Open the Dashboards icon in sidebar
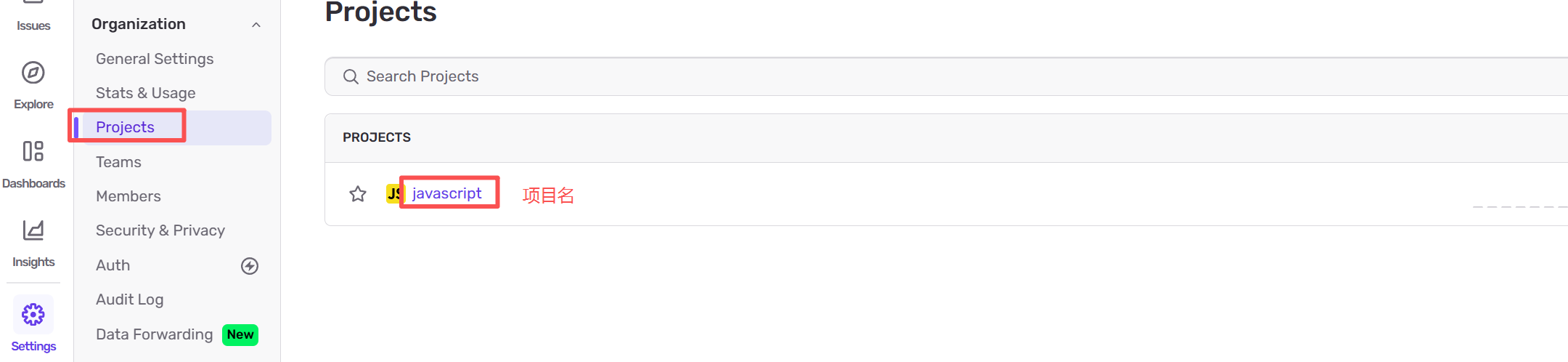Viewport: 1568px width, 362px height. pyautogui.click(x=33, y=151)
